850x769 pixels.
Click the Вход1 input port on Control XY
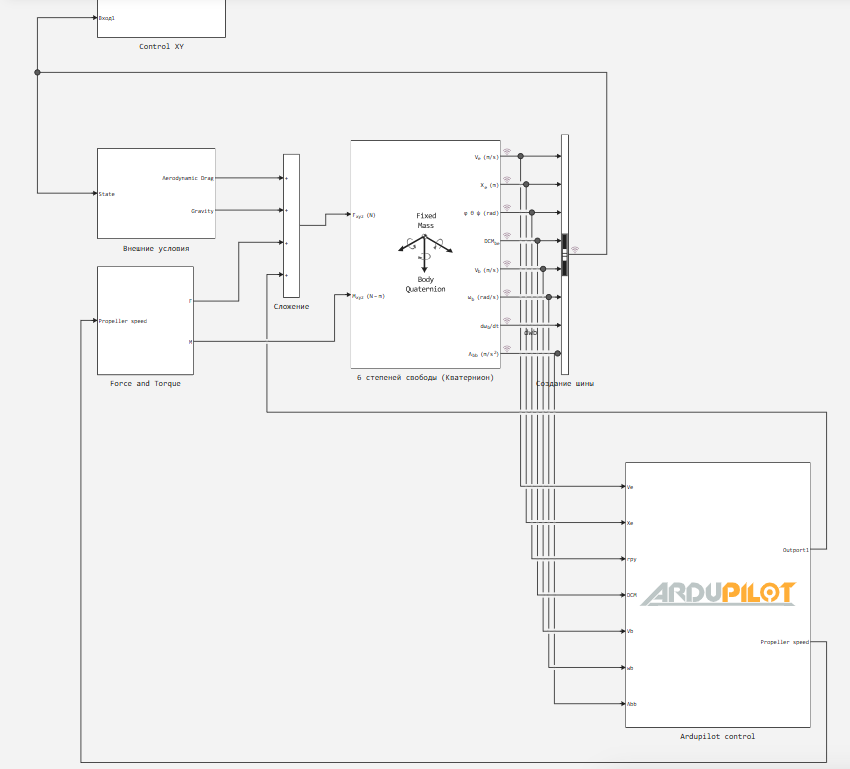coord(107,18)
